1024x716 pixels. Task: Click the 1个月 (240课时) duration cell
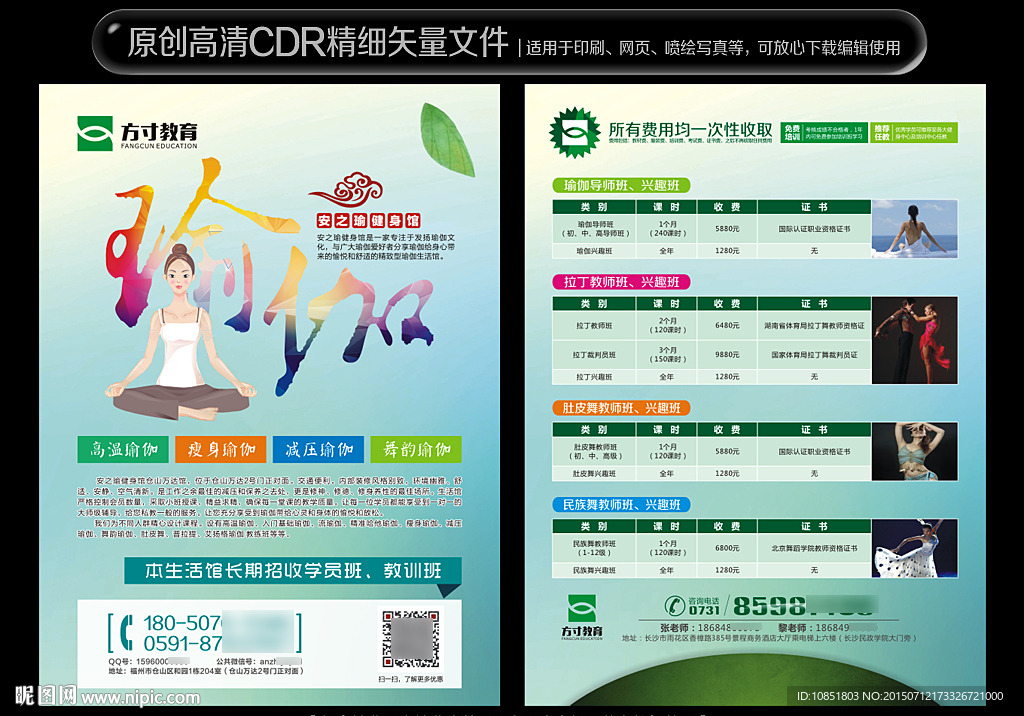[666, 229]
